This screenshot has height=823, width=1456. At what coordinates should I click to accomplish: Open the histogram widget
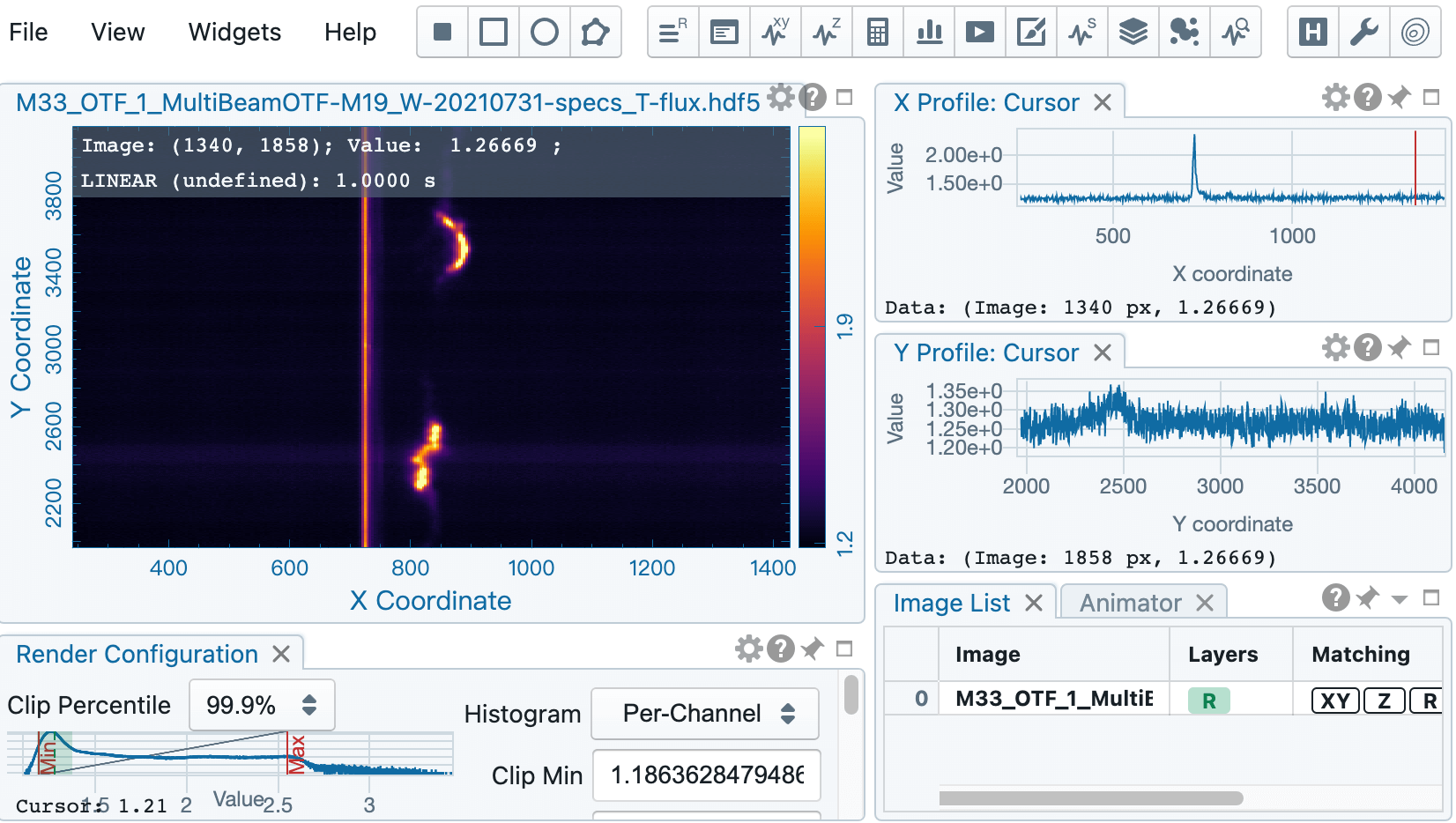point(929,33)
